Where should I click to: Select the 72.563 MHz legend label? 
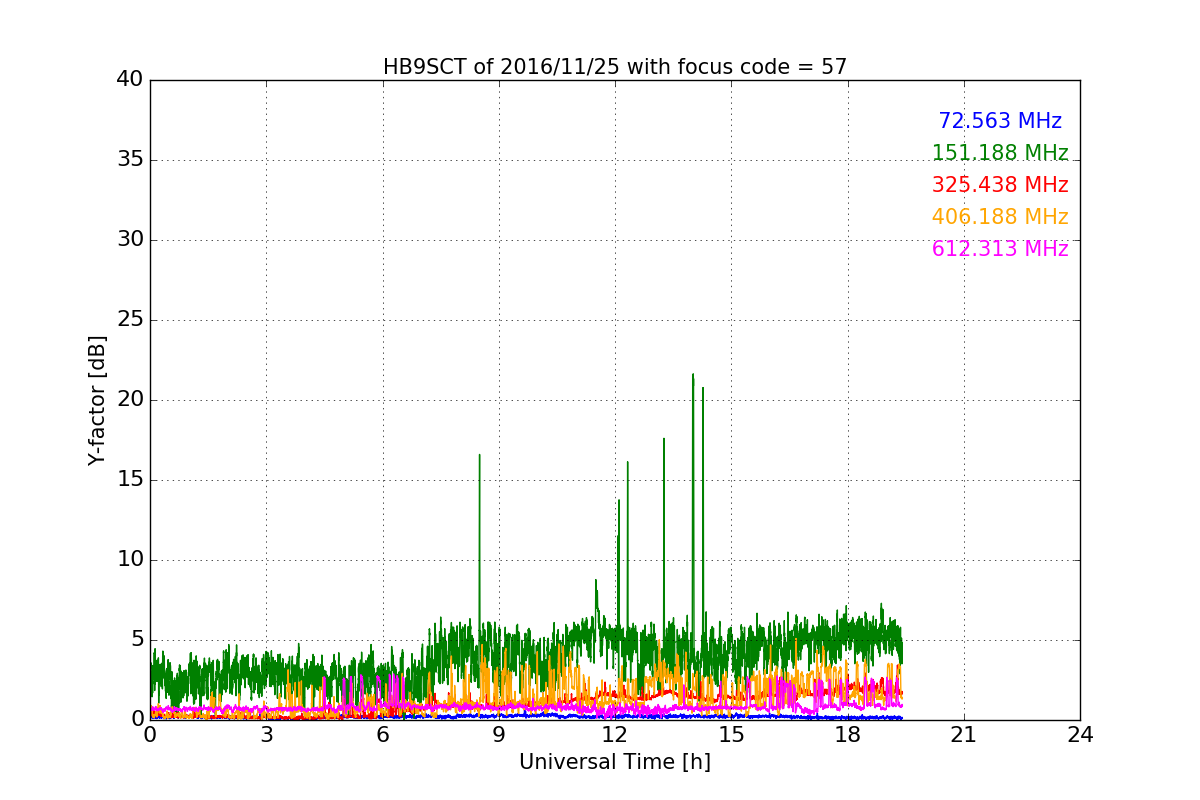point(1000,121)
